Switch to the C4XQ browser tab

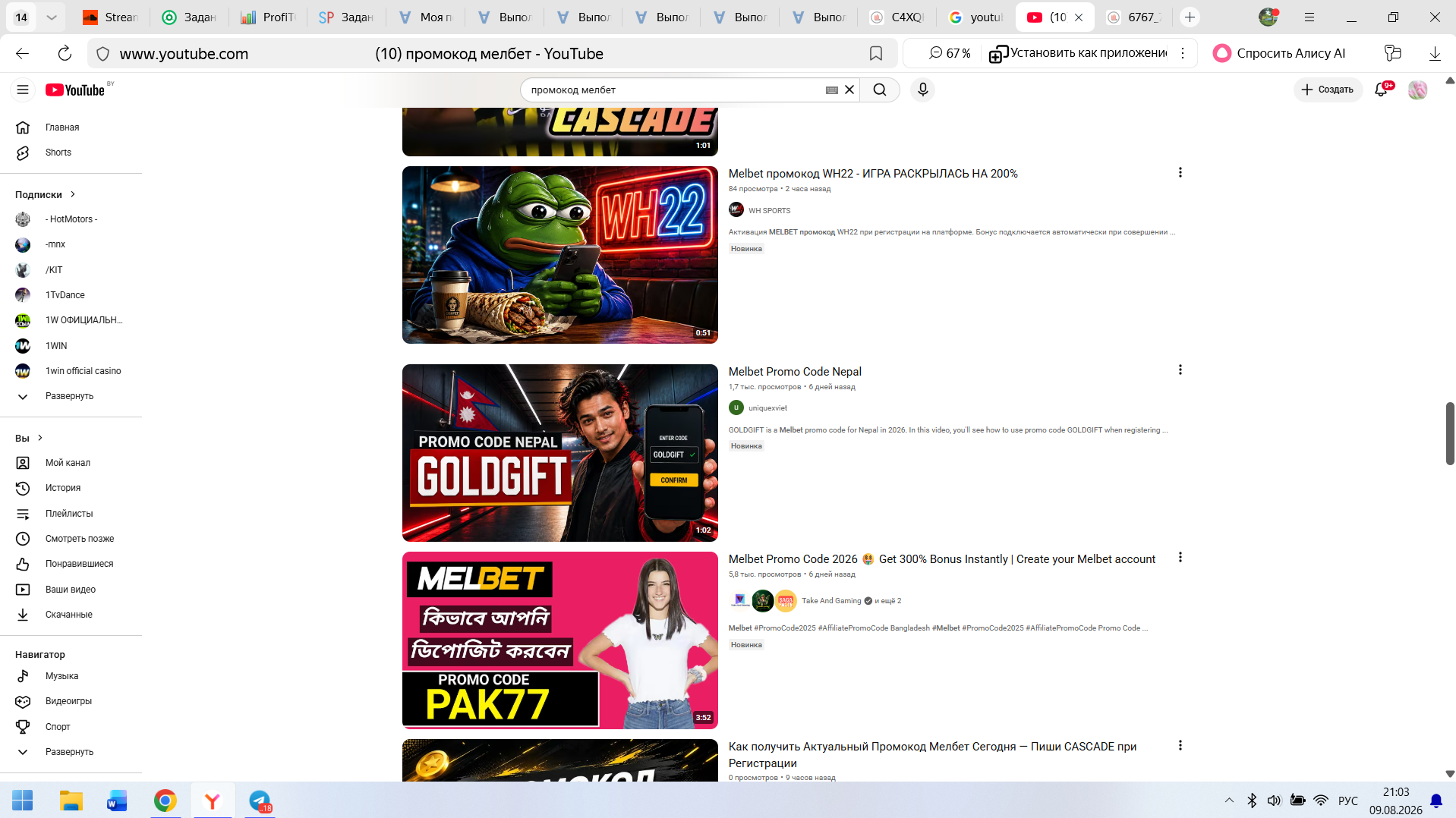pos(897,17)
